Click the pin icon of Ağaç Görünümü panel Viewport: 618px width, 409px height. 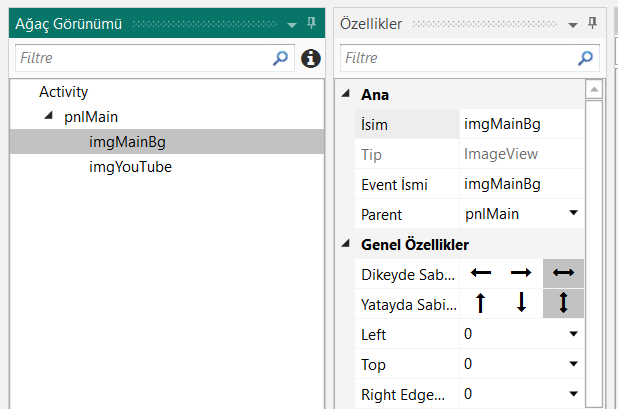(311, 23)
